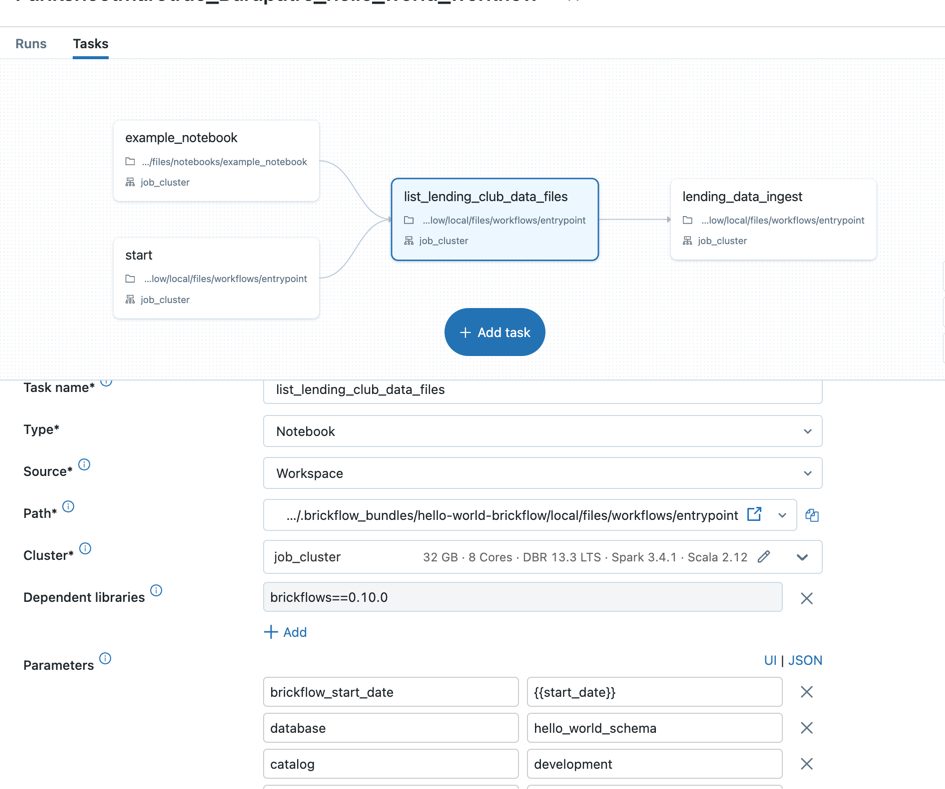Screen dimensions: 945x789
Task: Click the Add task button
Action: 495,332
